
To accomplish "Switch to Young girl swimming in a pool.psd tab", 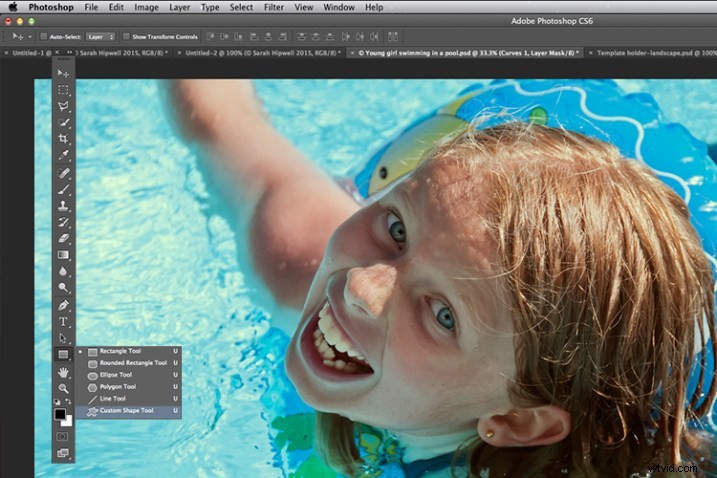I will [469, 53].
